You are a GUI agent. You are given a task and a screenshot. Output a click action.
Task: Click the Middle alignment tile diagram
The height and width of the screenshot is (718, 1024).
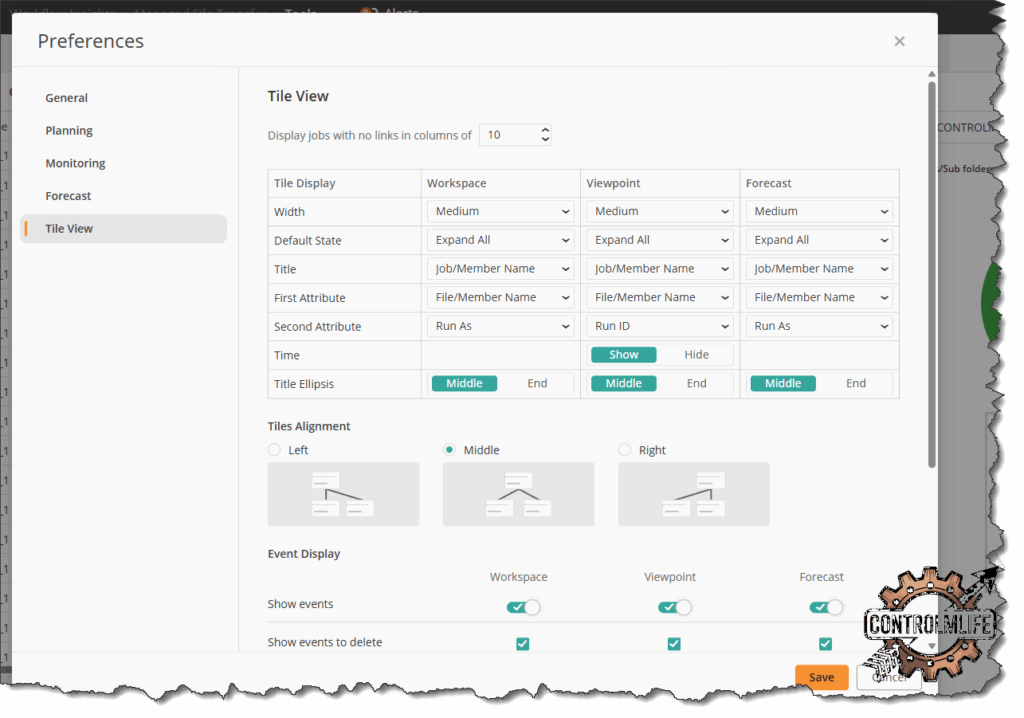tap(518, 494)
